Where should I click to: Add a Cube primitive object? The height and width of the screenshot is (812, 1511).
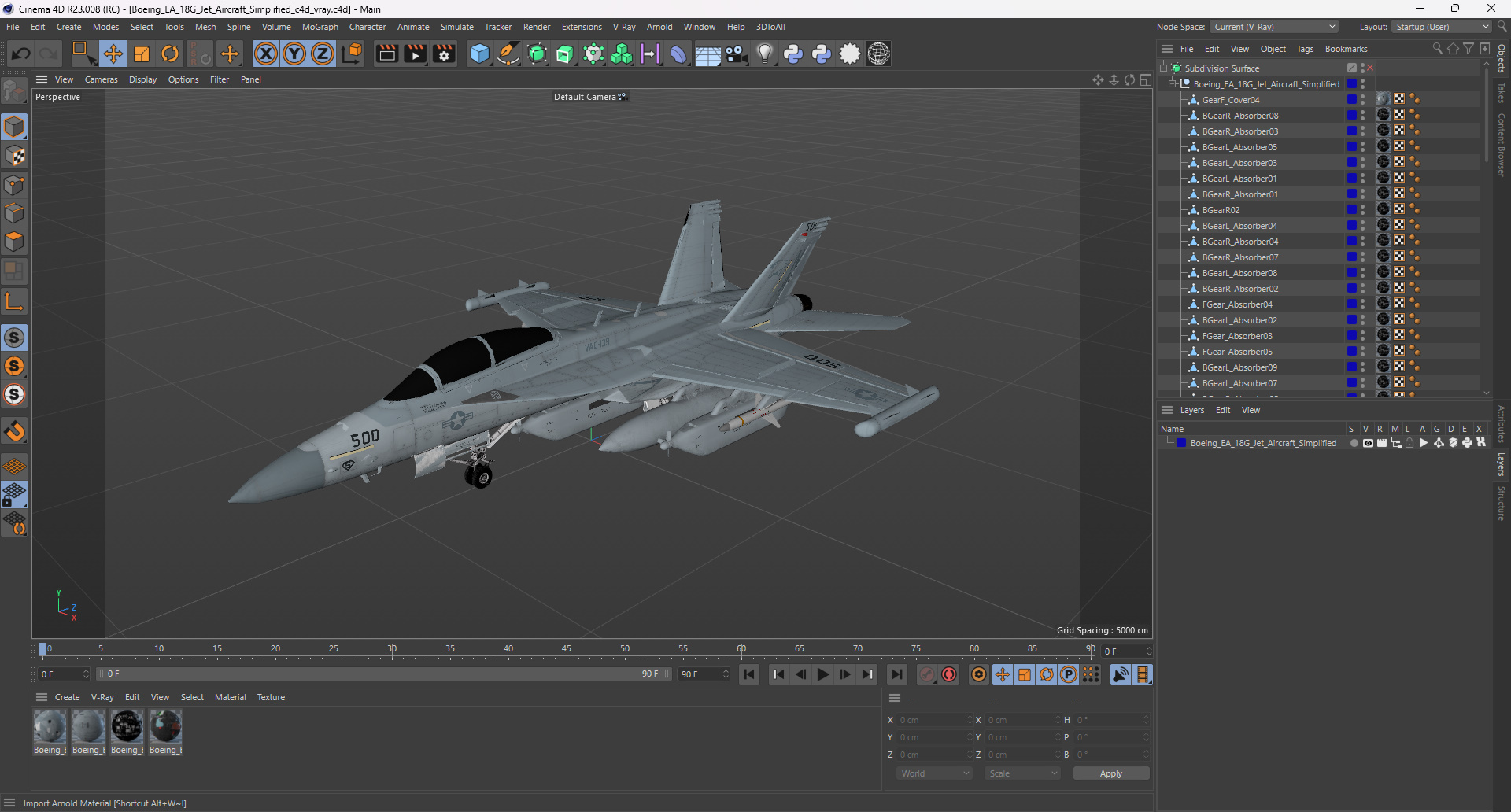pyautogui.click(x=479, y=54)
